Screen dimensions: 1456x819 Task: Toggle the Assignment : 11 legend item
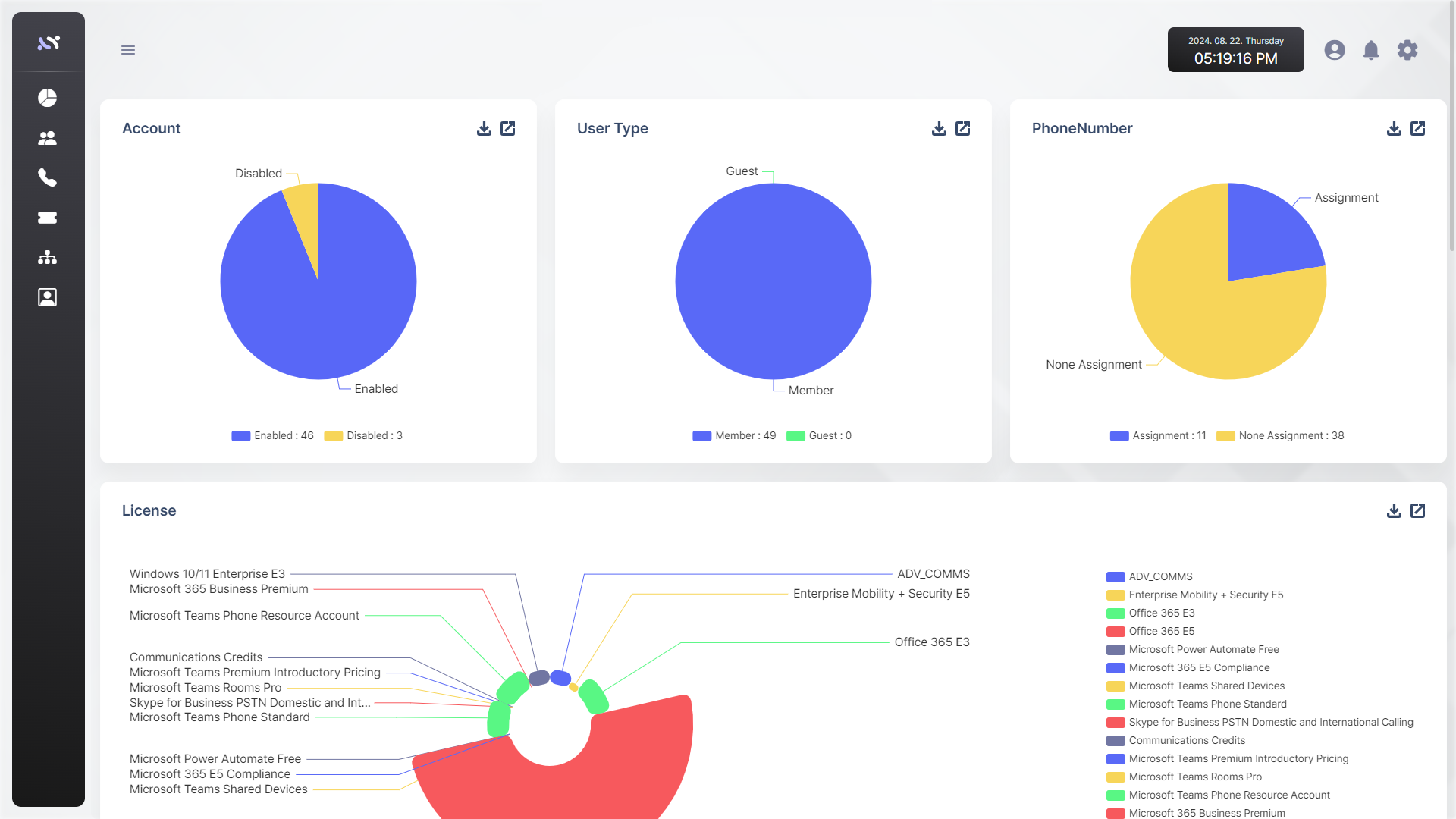(x=1158, y=436)
